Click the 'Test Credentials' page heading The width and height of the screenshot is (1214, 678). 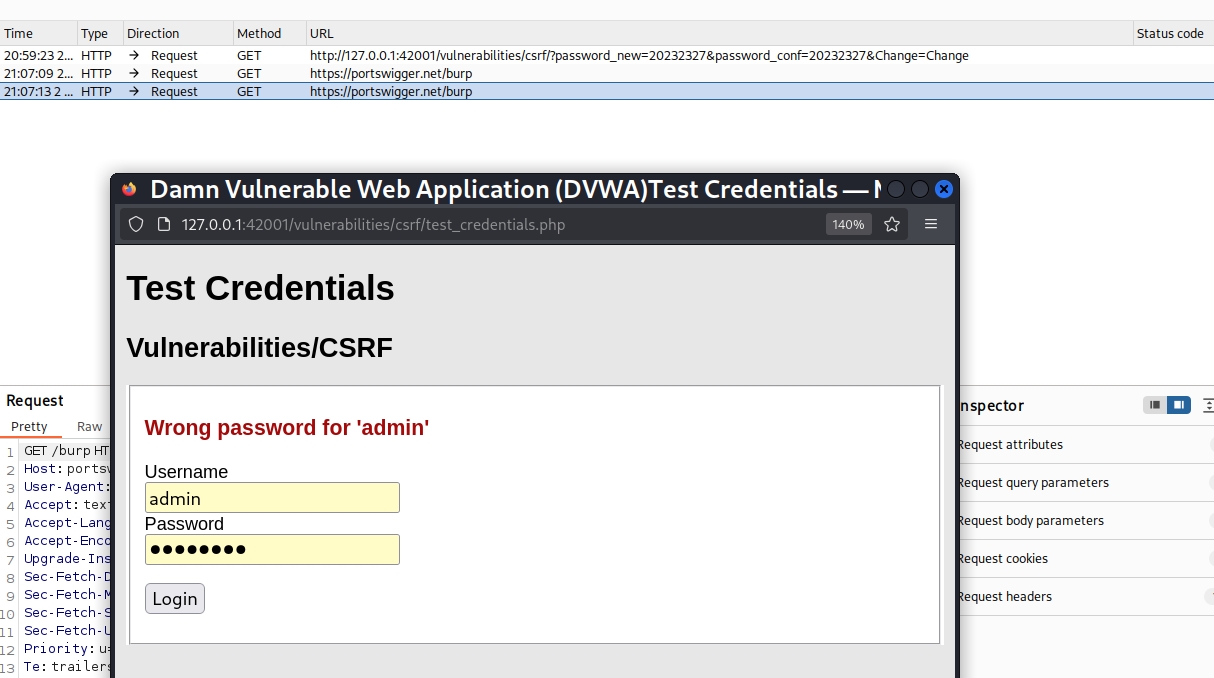(x=260, y=288)
